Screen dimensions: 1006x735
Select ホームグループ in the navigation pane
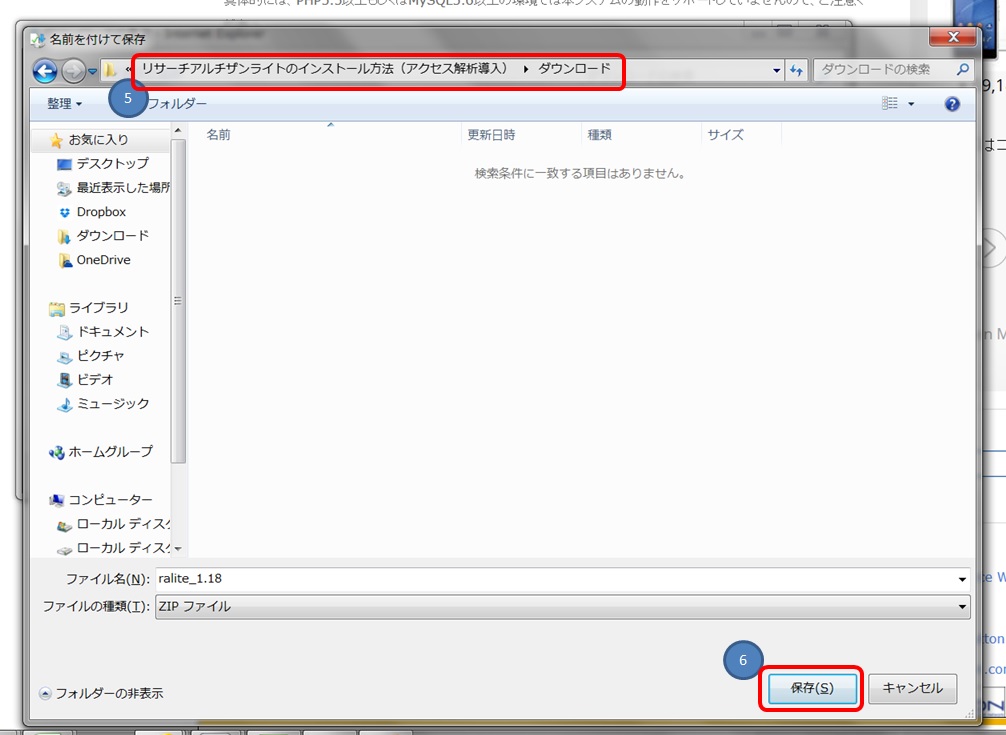click(x=110, y=452)
